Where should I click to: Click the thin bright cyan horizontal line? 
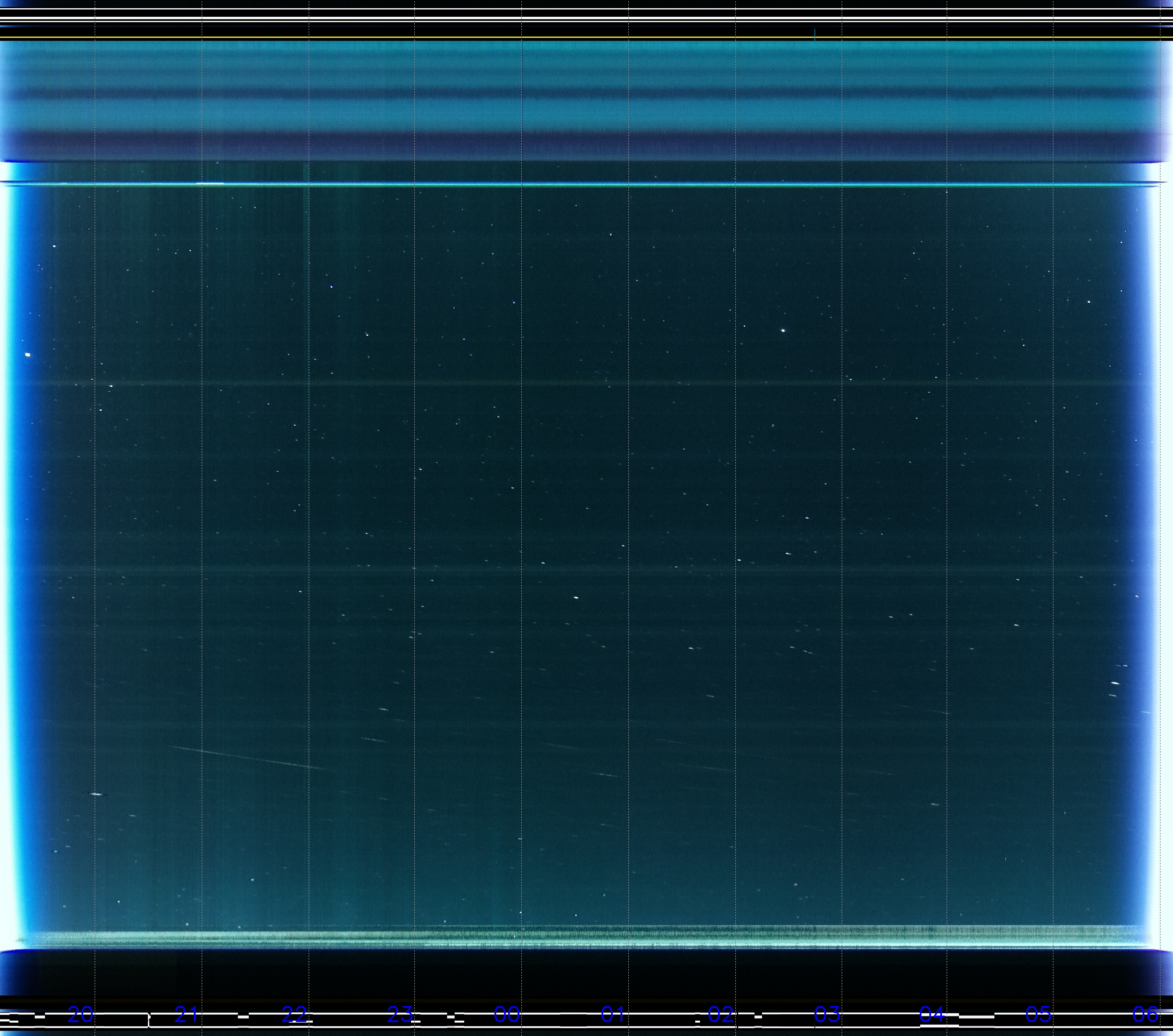coord(574,185)
